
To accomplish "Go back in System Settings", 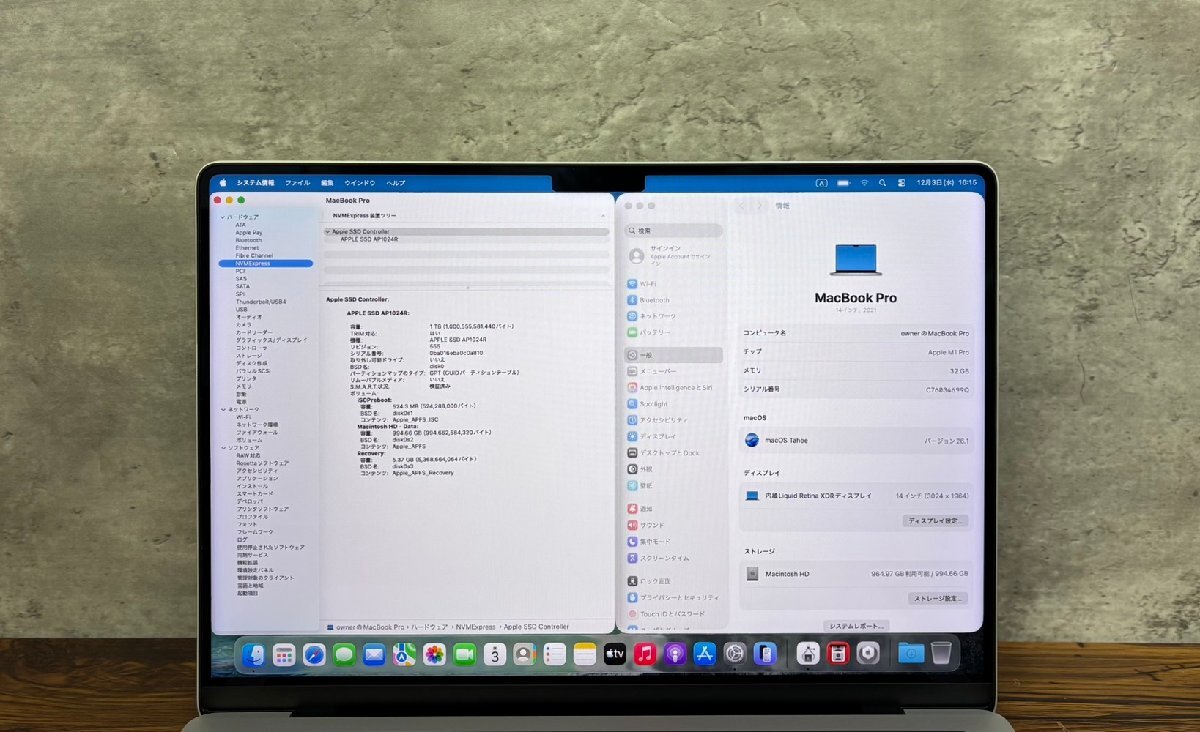I will 743,205.
